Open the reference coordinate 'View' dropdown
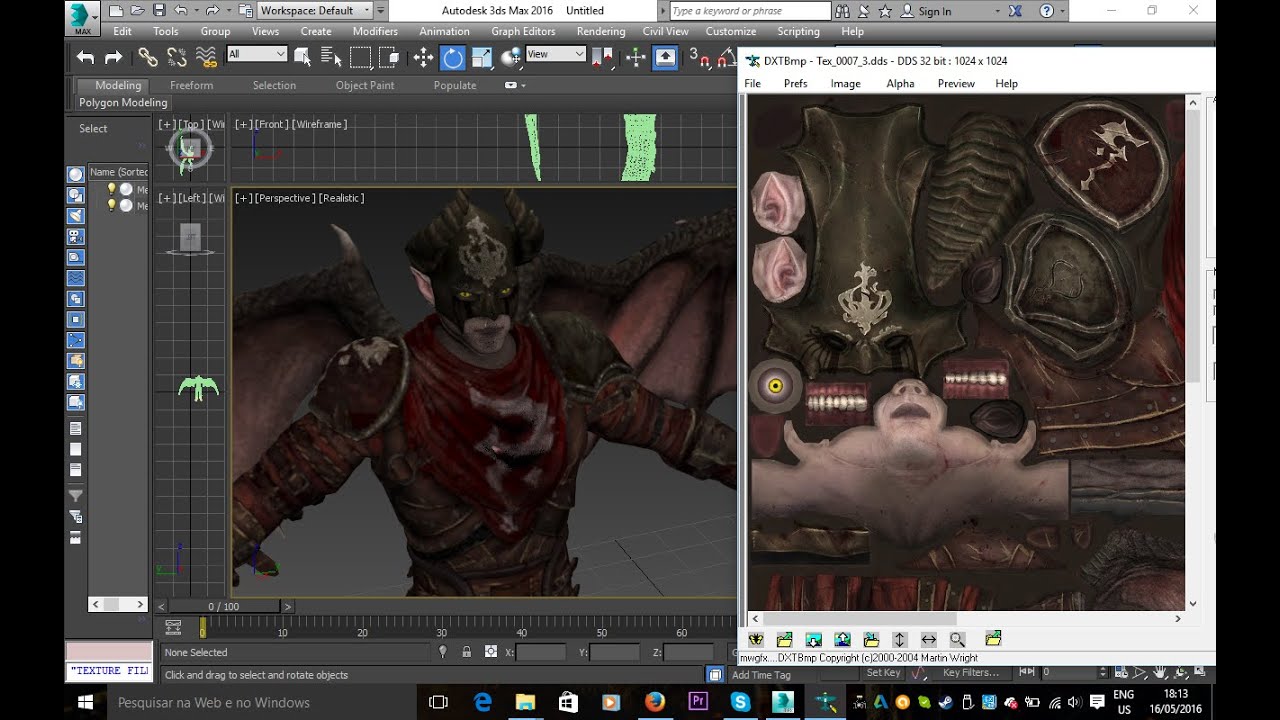This screenshot has width=1280, height=720. pyautogui.click(x=555, y=54)
